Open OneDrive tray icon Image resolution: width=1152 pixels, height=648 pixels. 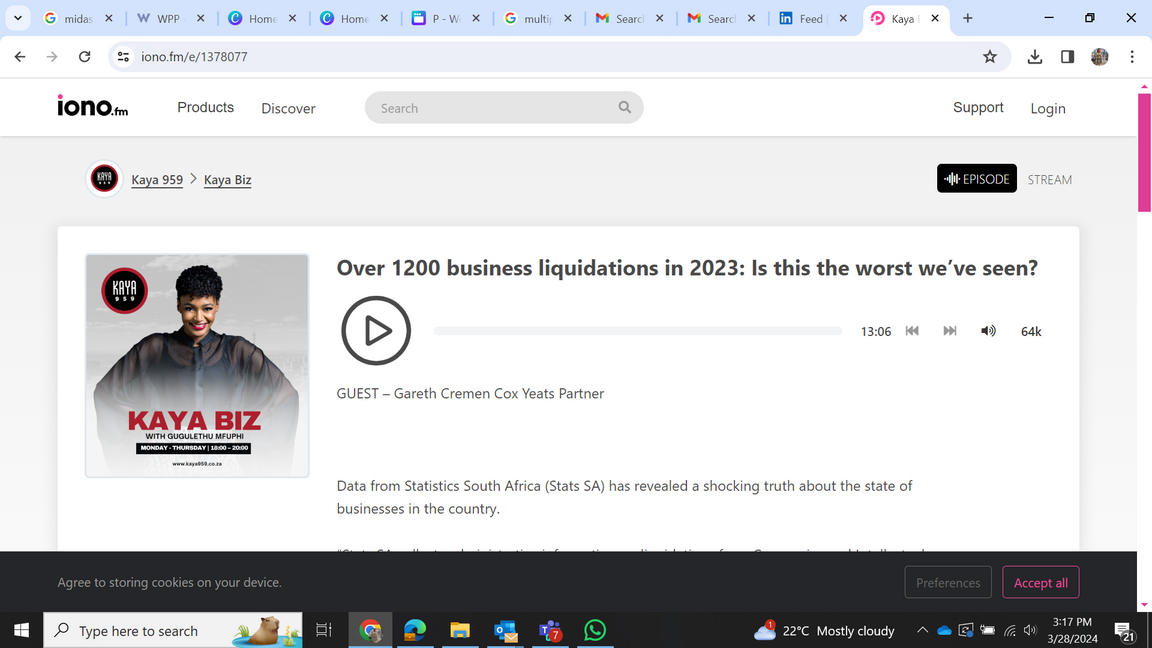pos(944,630)
